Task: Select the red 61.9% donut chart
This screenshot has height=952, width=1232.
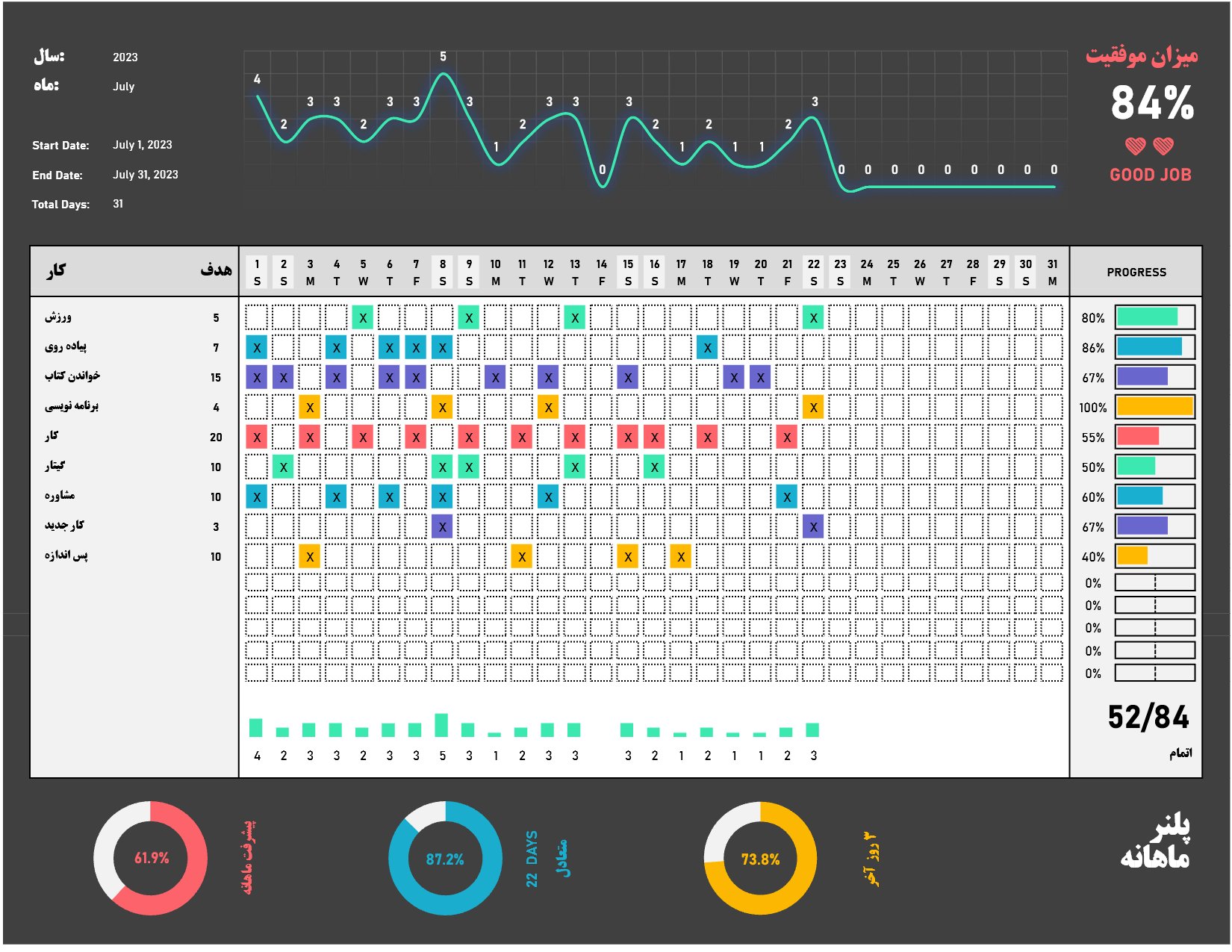Action: pos(151,859)
